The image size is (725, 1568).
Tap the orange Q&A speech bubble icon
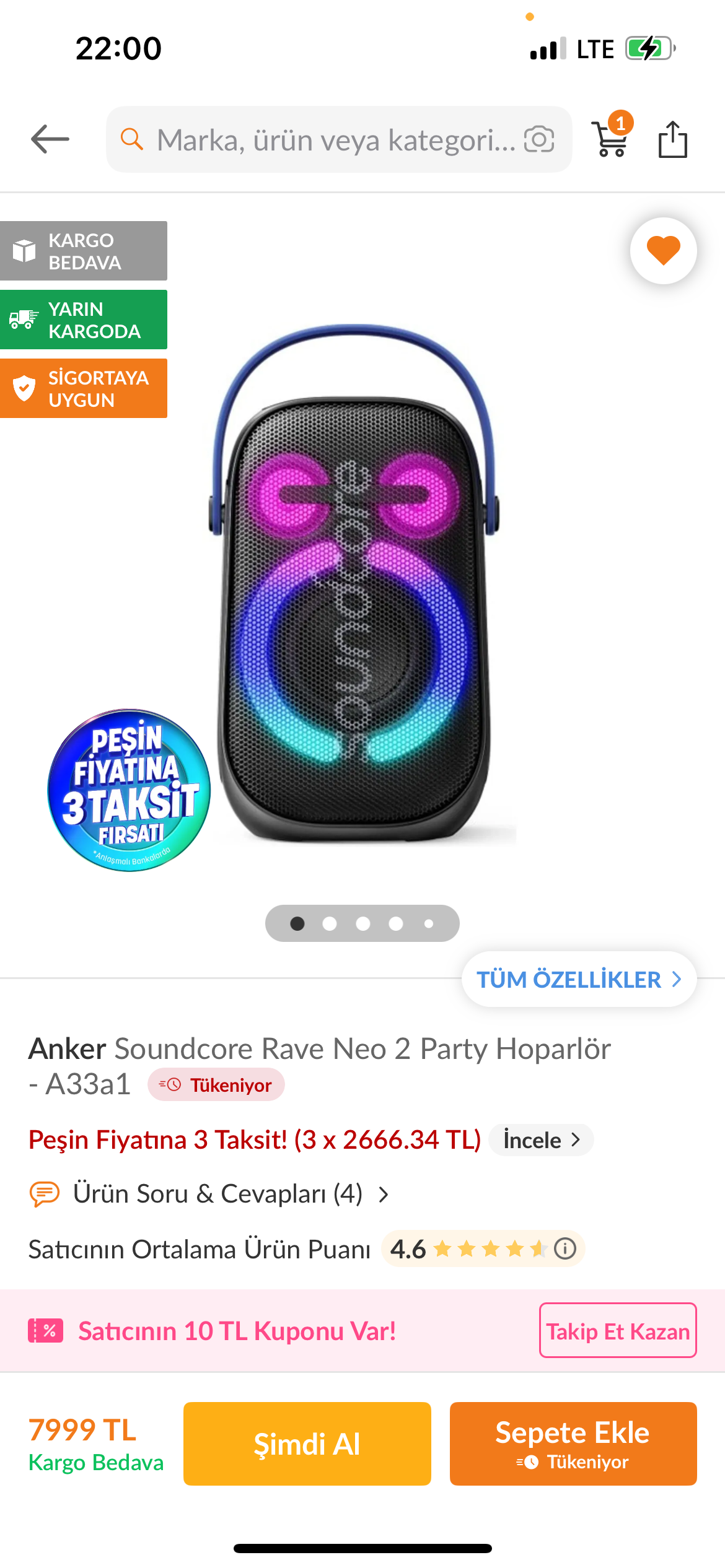(45, 1193)
